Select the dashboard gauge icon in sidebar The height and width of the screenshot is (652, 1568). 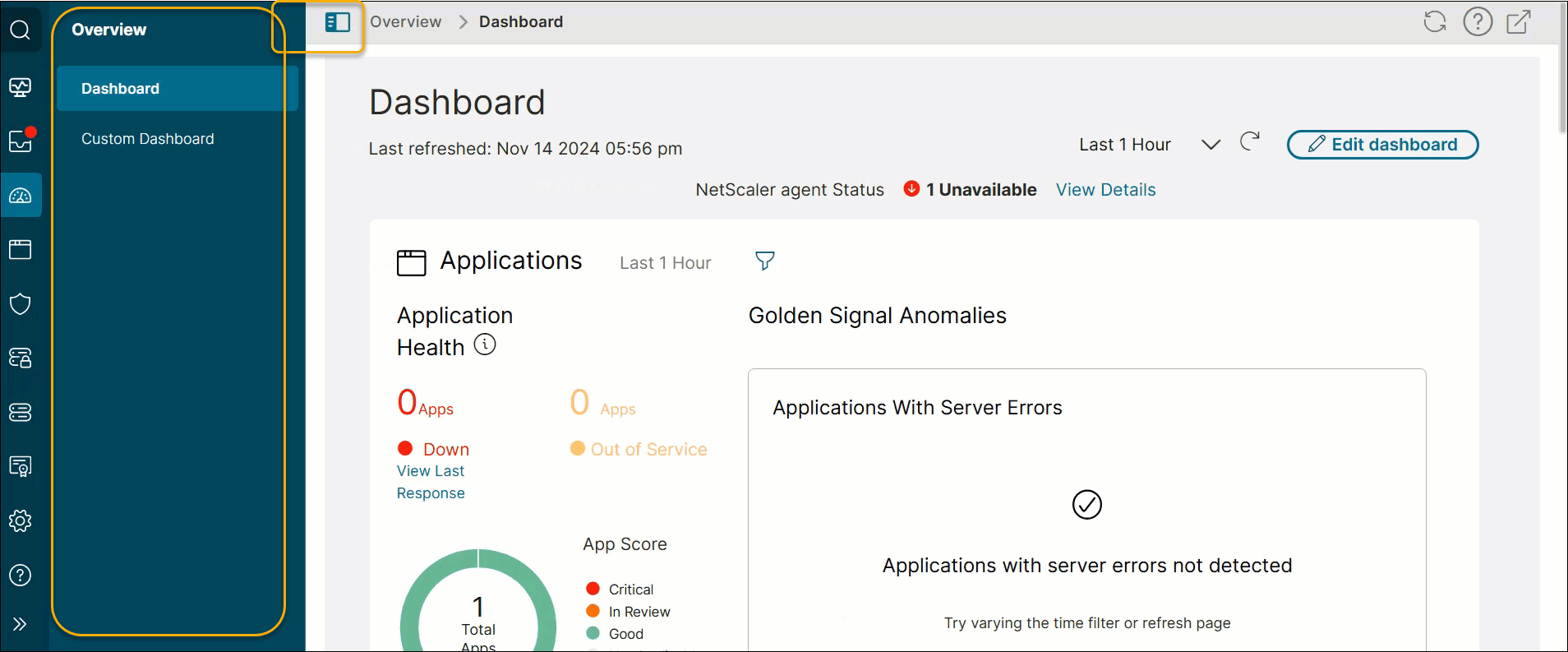coord(21,196)
